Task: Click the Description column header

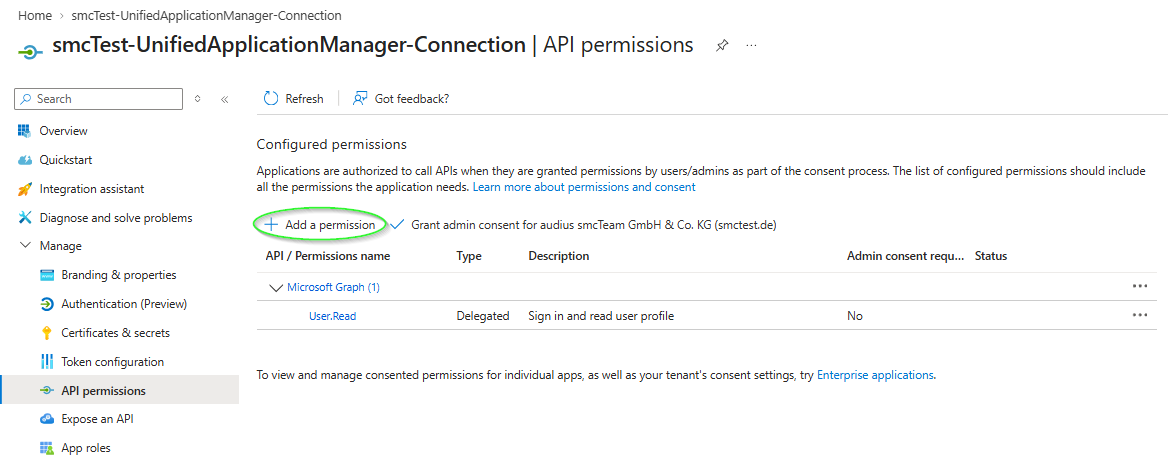Action: [559, 256]
